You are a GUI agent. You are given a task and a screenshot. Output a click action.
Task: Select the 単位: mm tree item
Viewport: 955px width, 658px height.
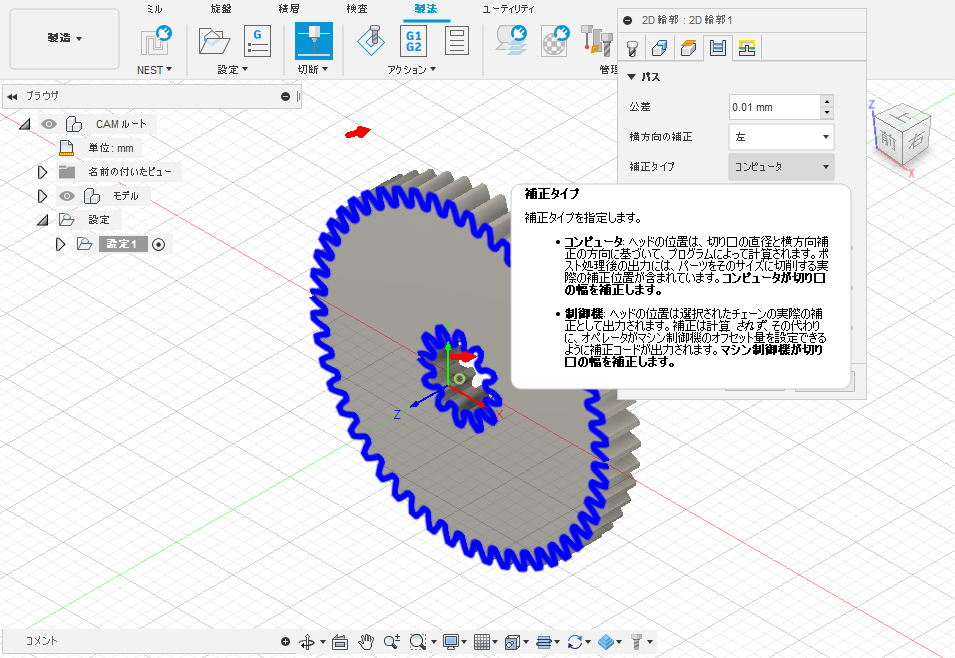111,148
